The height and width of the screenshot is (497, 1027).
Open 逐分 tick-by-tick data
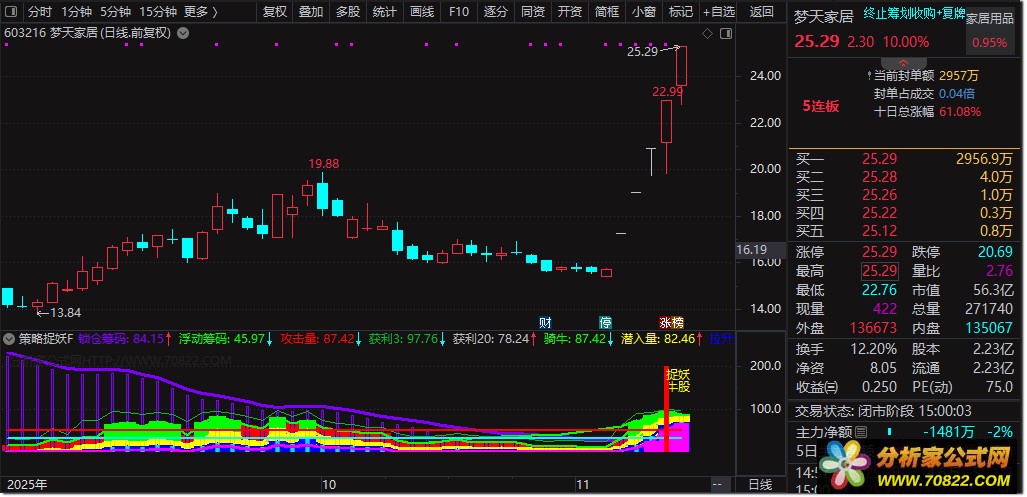click(496, 12)
